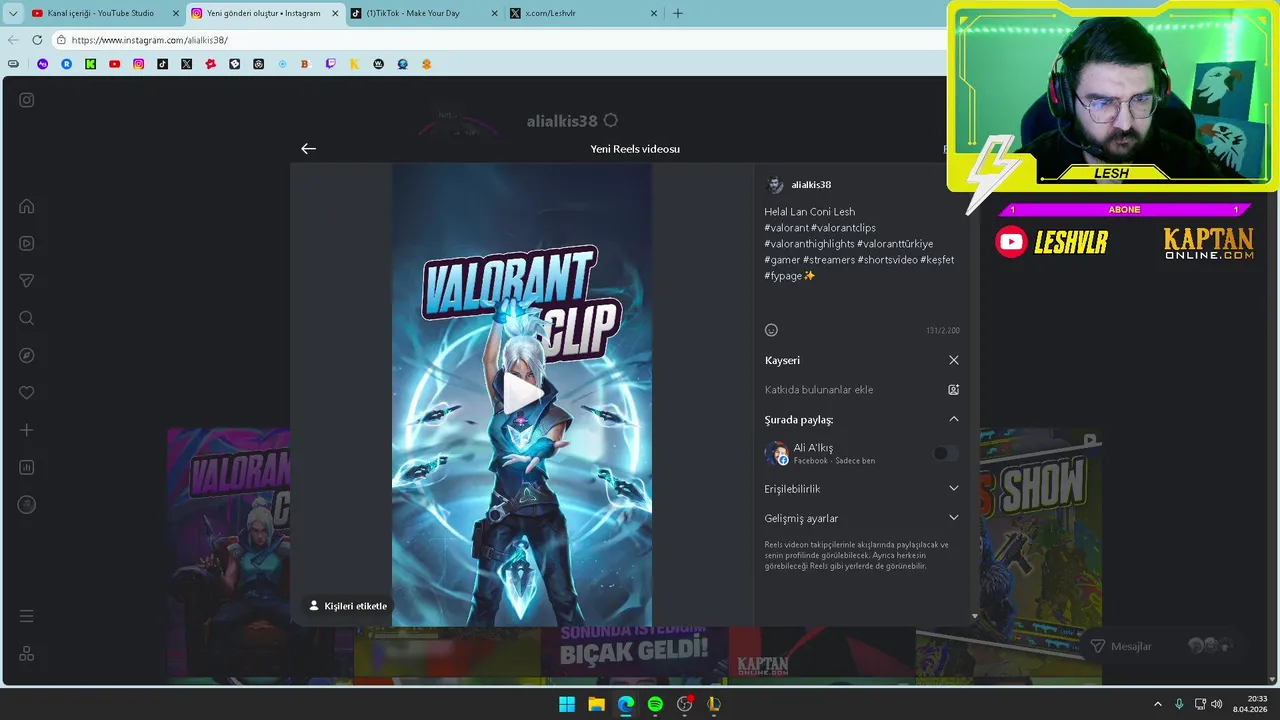
Task: Open the Dashboard chart icon in sidebar
Action: pos(27,467)
